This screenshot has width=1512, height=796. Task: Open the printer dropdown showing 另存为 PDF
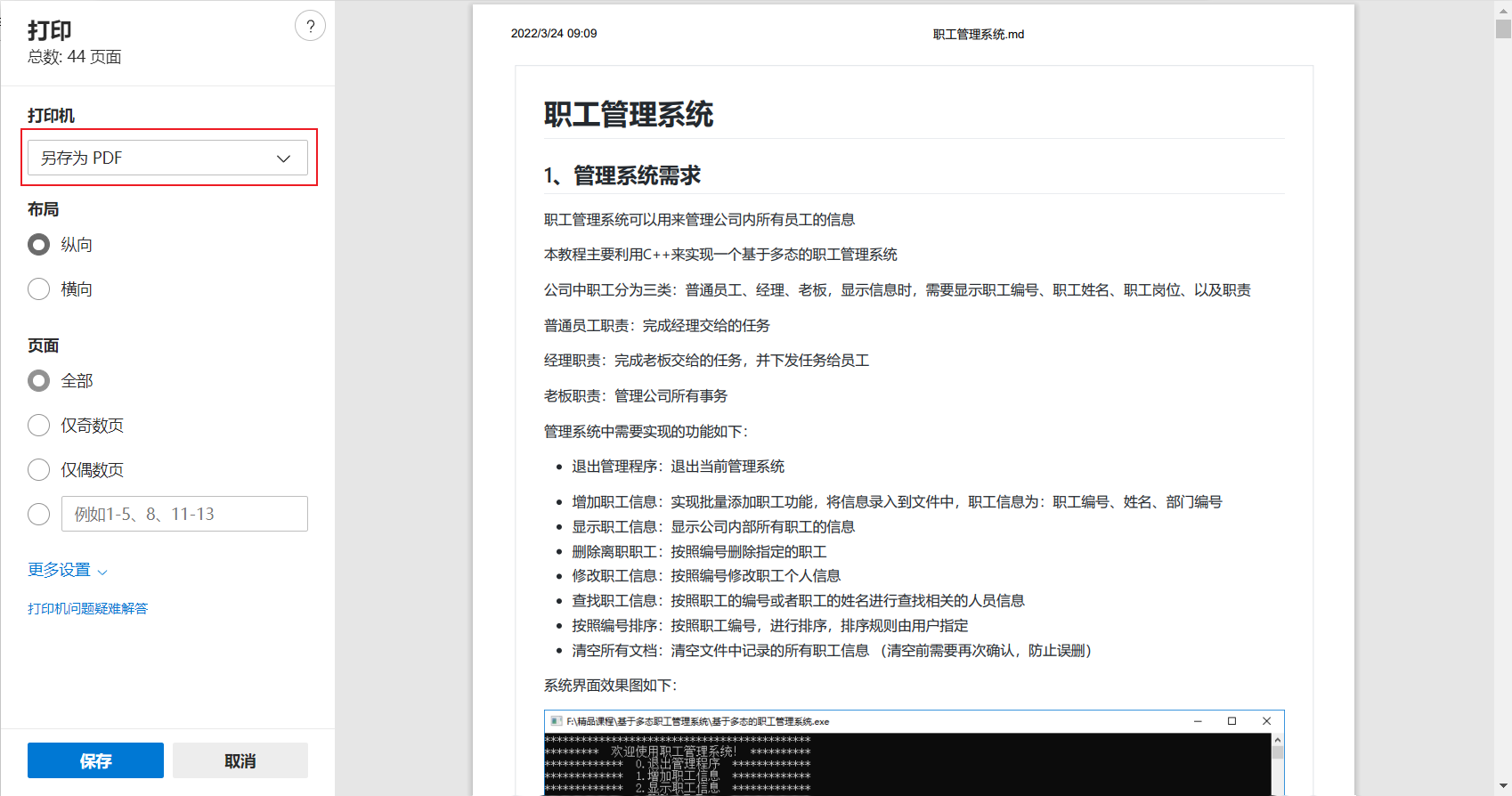point(167,158)
